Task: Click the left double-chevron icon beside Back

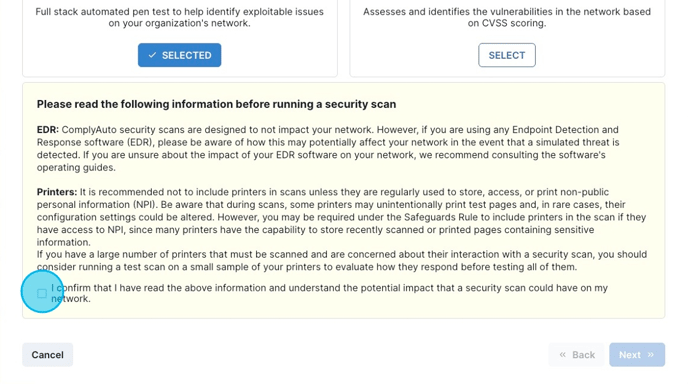Action: (x=563, y=355)
